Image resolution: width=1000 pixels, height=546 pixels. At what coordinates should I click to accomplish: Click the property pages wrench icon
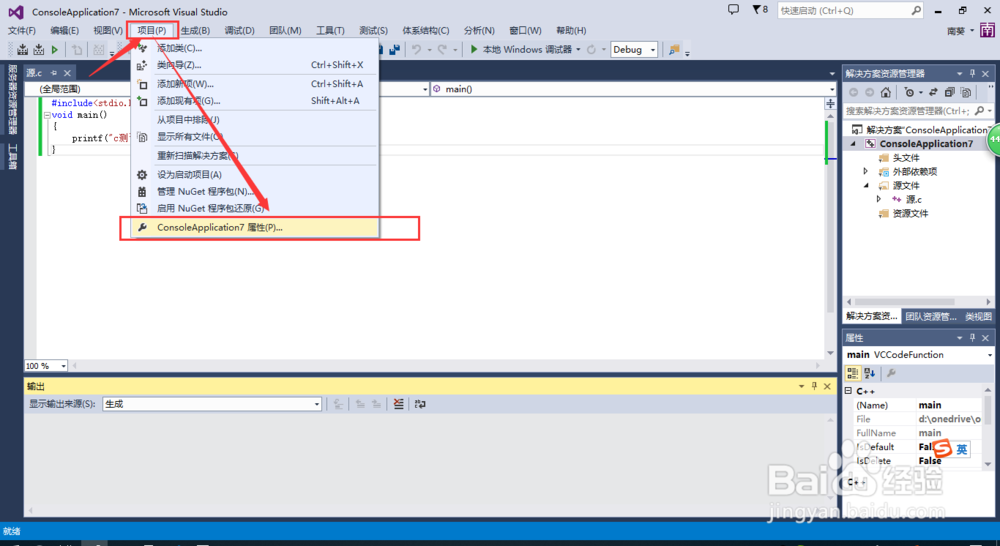click(891, 373)
